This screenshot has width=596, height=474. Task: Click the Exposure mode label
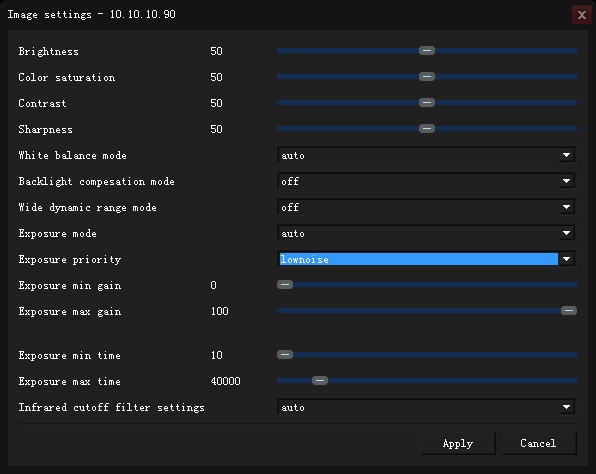[x=57, y=233]
